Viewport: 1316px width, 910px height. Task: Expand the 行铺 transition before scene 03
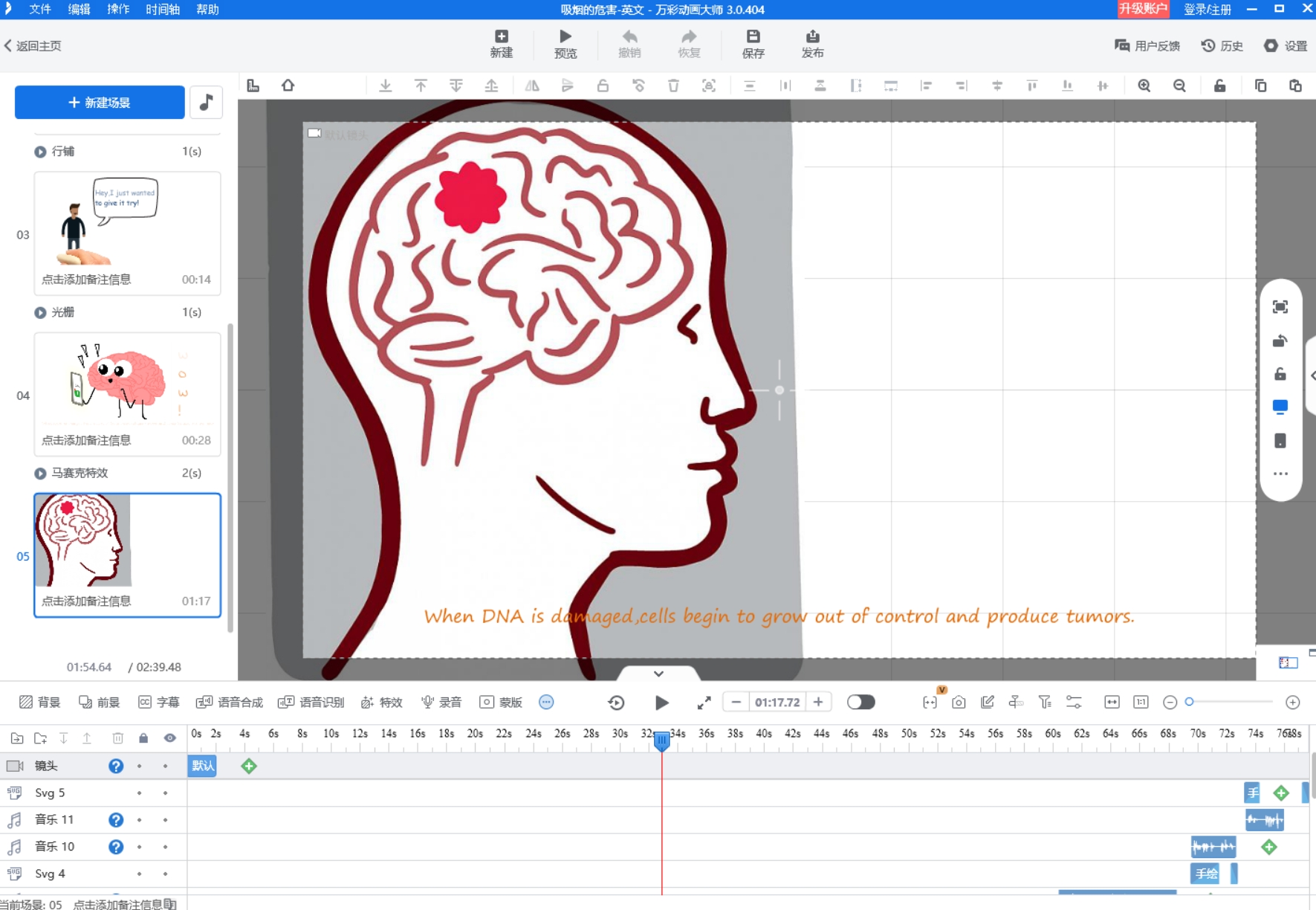coord(40,152)
